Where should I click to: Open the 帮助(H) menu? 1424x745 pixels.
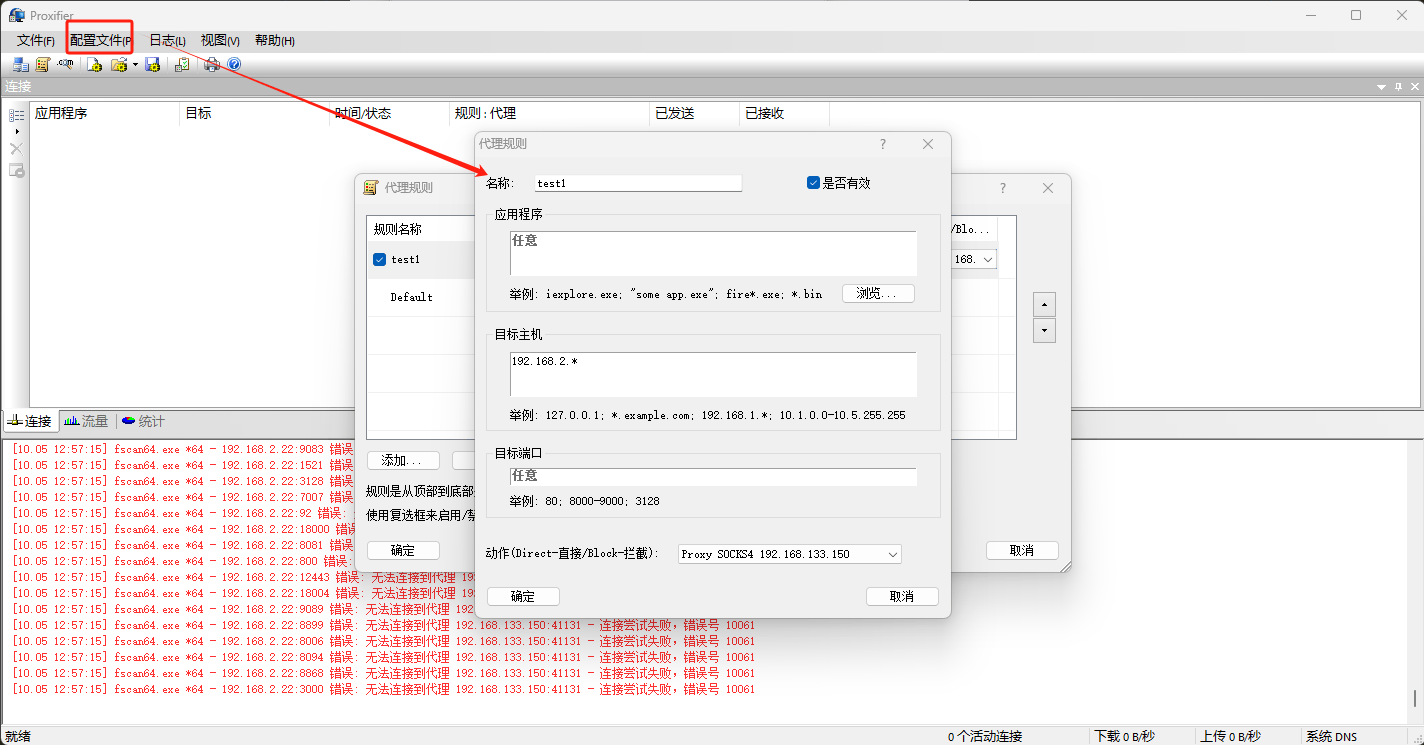pos(274,41)
